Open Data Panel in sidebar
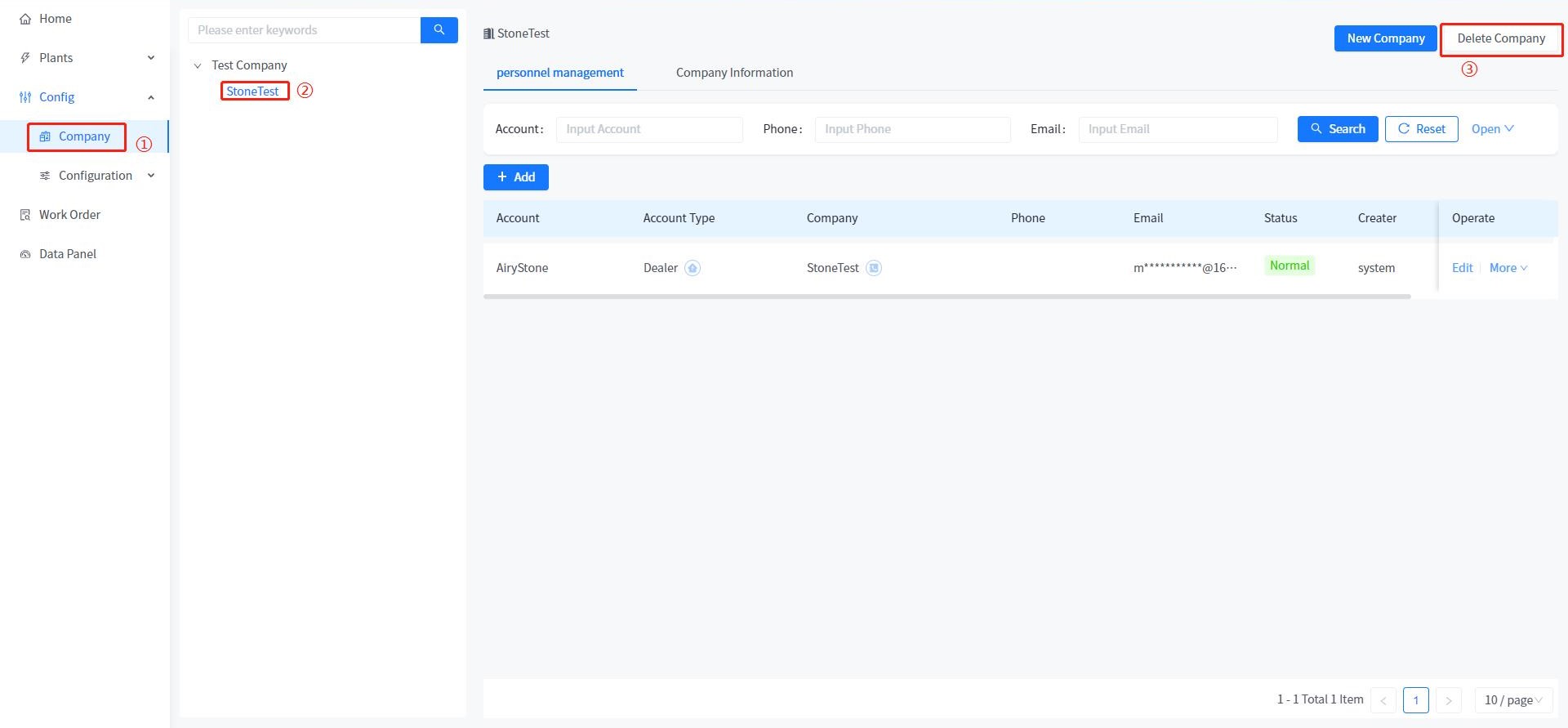The height and width of the screenshot is (728, 1568). (67, 254)
